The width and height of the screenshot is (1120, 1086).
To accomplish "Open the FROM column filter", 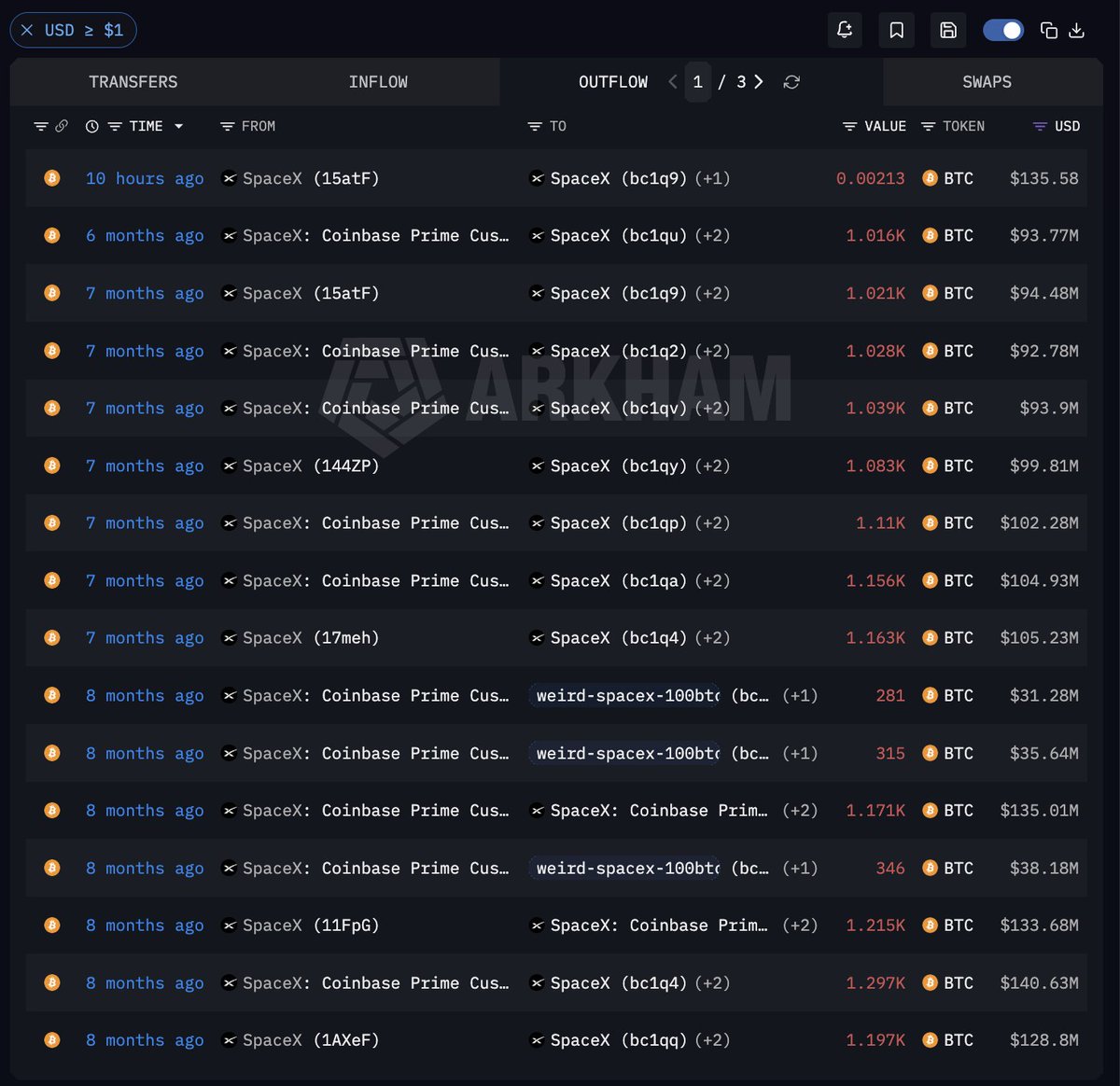I will point(227,126).
